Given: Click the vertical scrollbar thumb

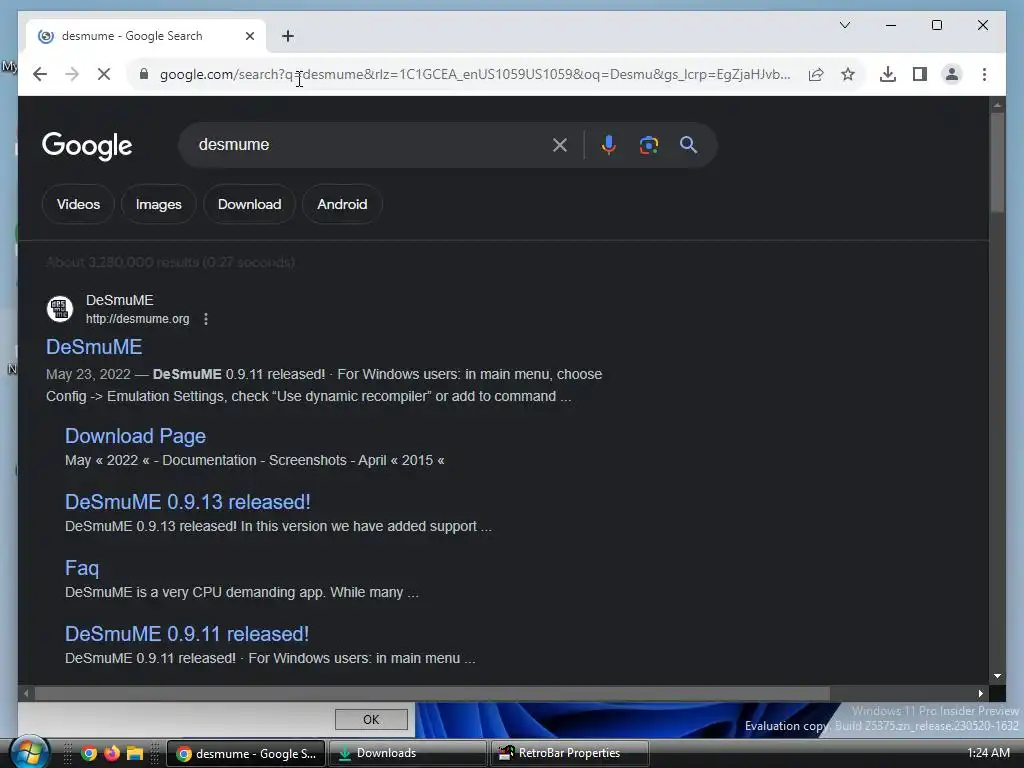Looking at the screenshot, I should [x=997, y=162].
